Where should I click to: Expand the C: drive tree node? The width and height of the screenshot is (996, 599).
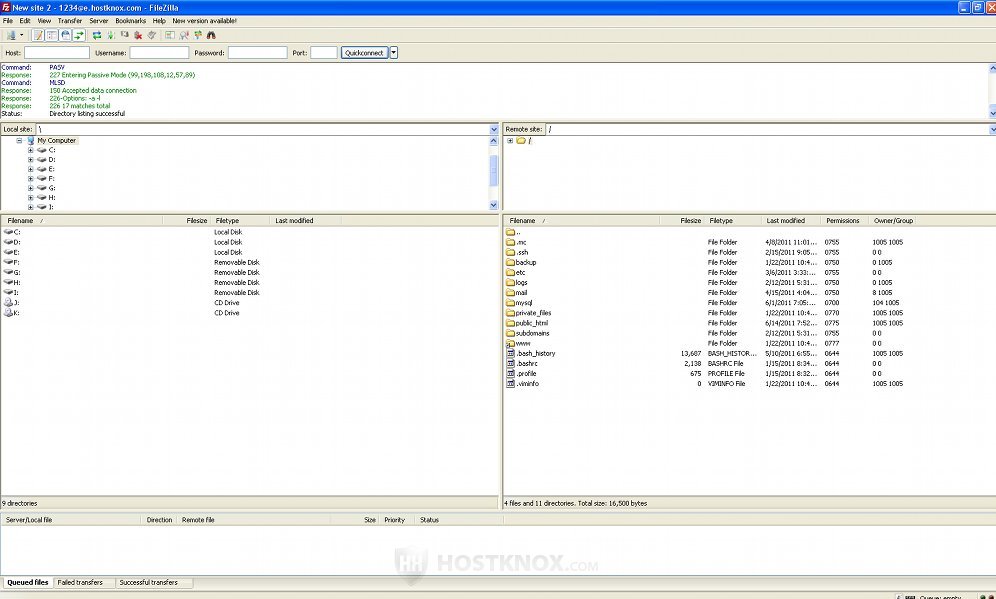30,150
